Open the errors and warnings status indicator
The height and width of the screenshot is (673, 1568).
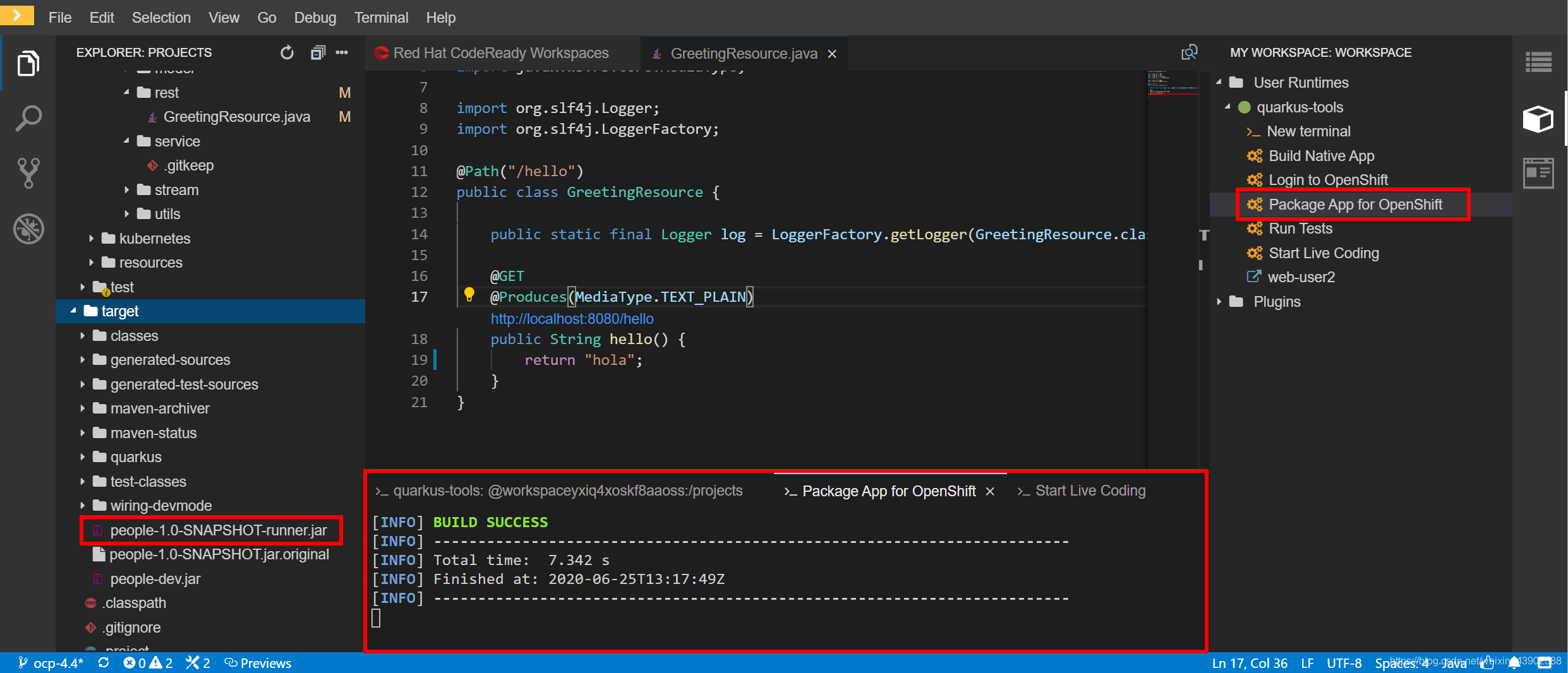[x=148, y=663]
